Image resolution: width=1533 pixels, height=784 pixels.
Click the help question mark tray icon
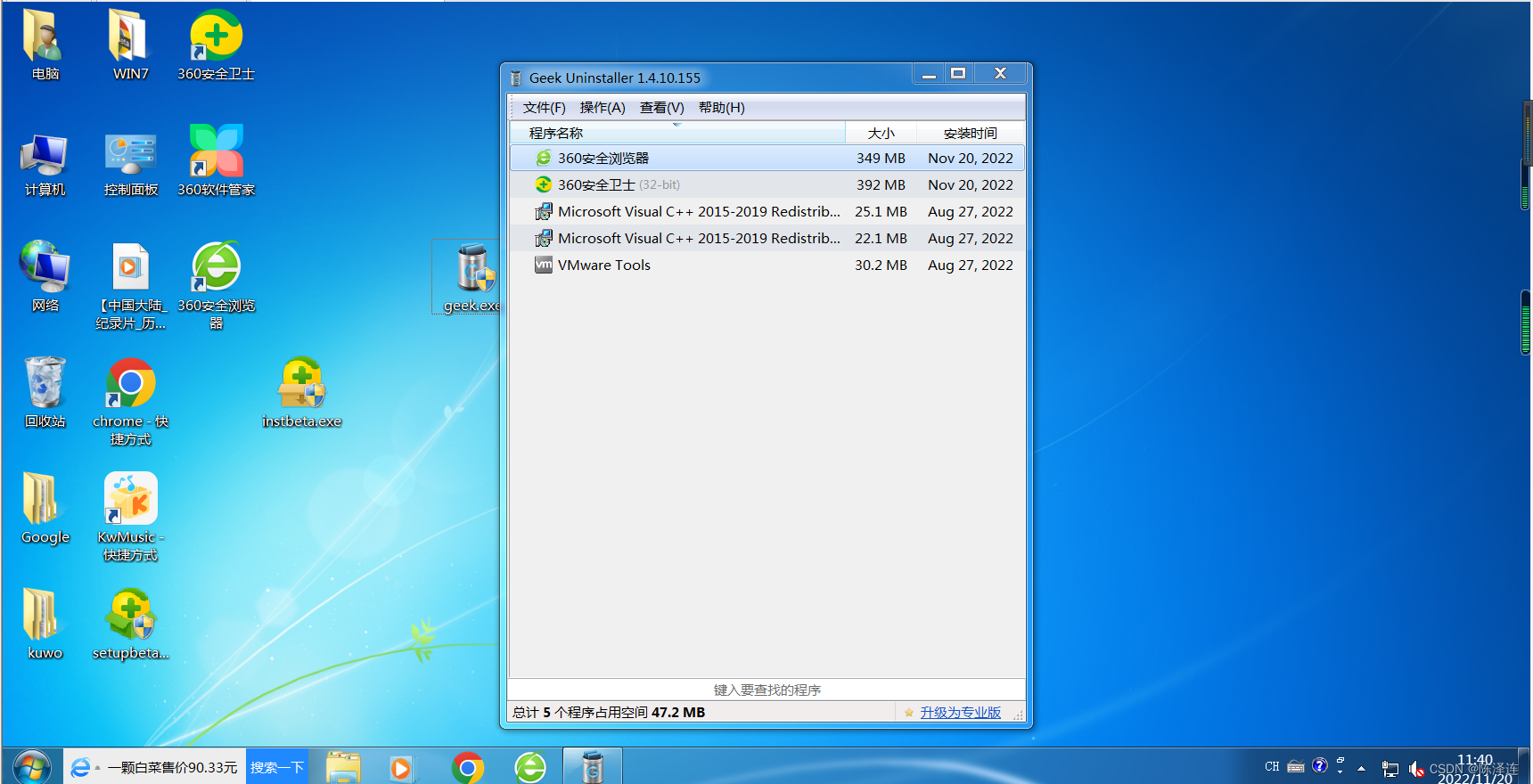(x=1320, y=765)
